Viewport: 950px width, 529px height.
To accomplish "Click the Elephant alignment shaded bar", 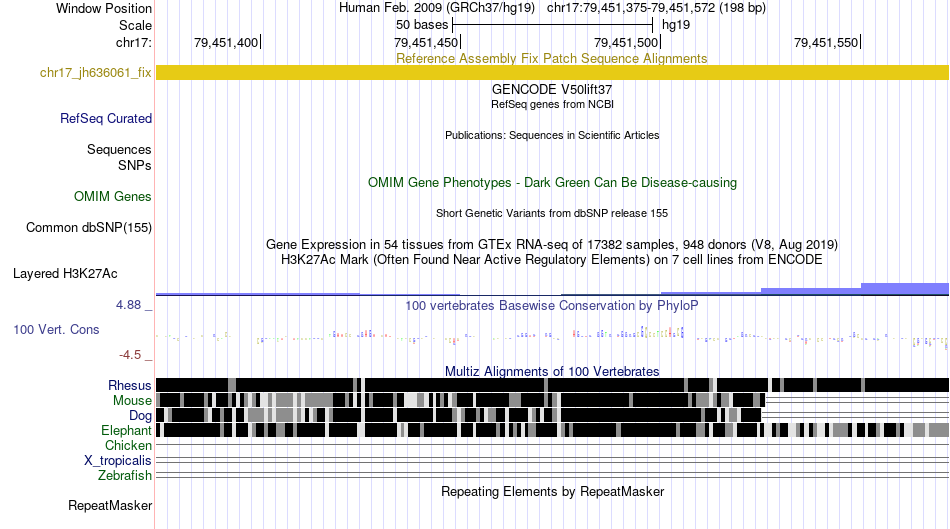I will (x=552, y=430).
